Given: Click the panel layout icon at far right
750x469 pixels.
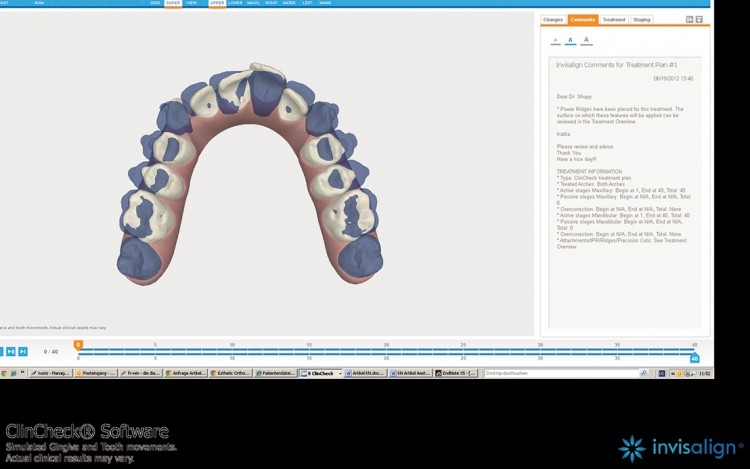Looking at the screenshot, I should click(699, 20).
